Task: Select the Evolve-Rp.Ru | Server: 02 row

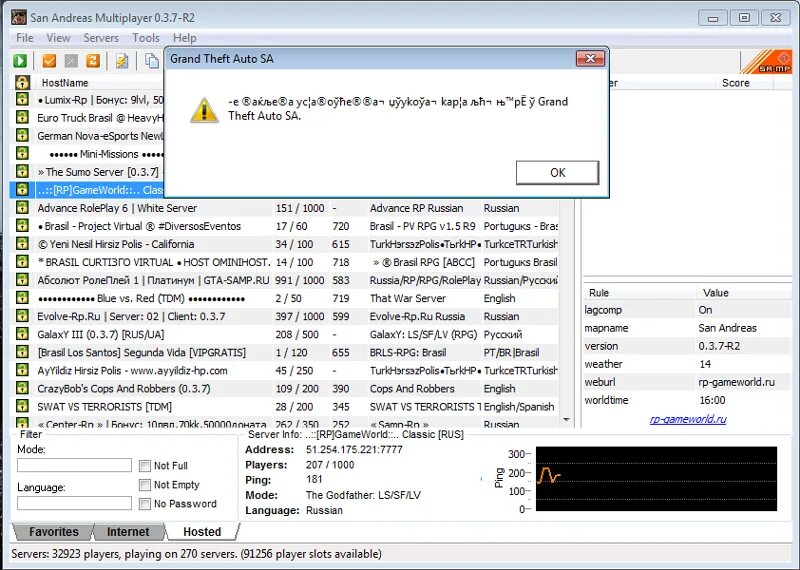Action: coord(285,316)
